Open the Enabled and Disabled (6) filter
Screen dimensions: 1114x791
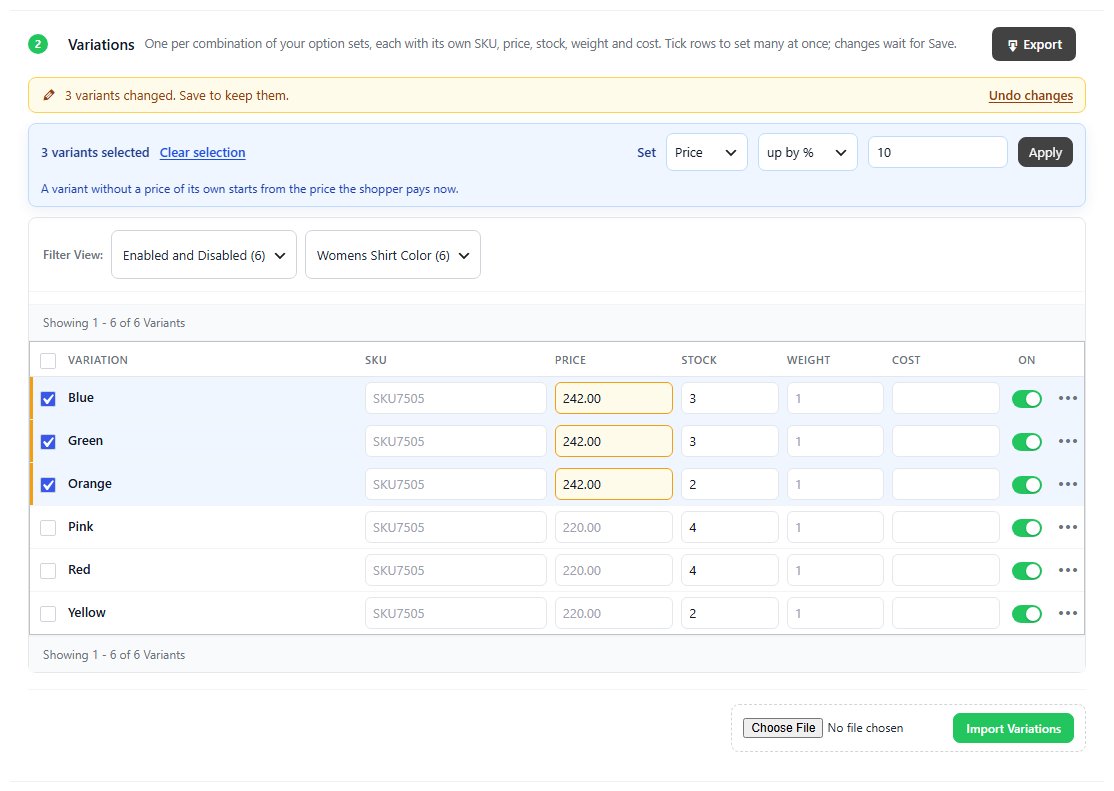point(204,255)
